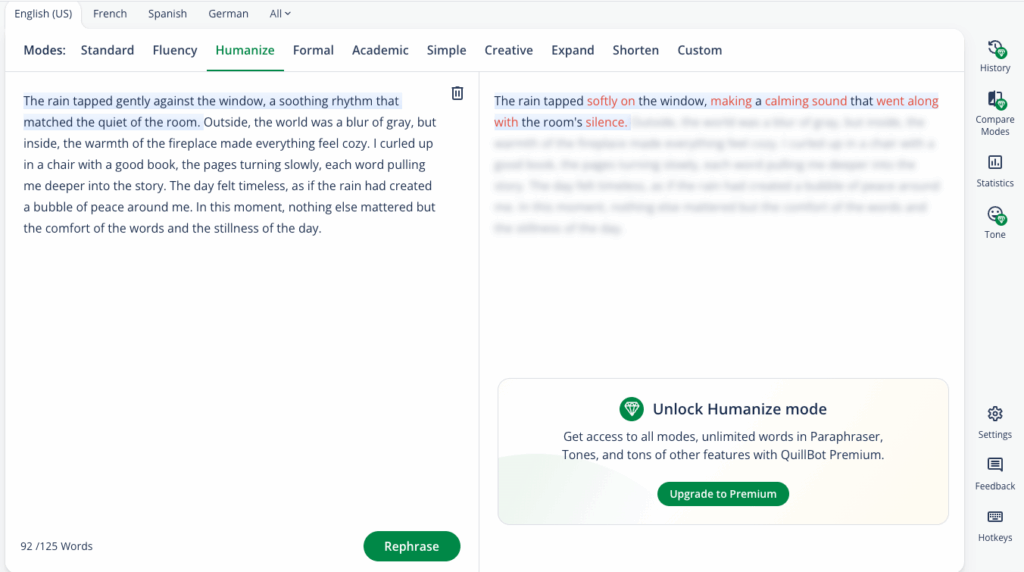This screenshot has height=572, width=1024.
Task: Click the rephrased phrase "calming sound"
Action: pos(805,101)
